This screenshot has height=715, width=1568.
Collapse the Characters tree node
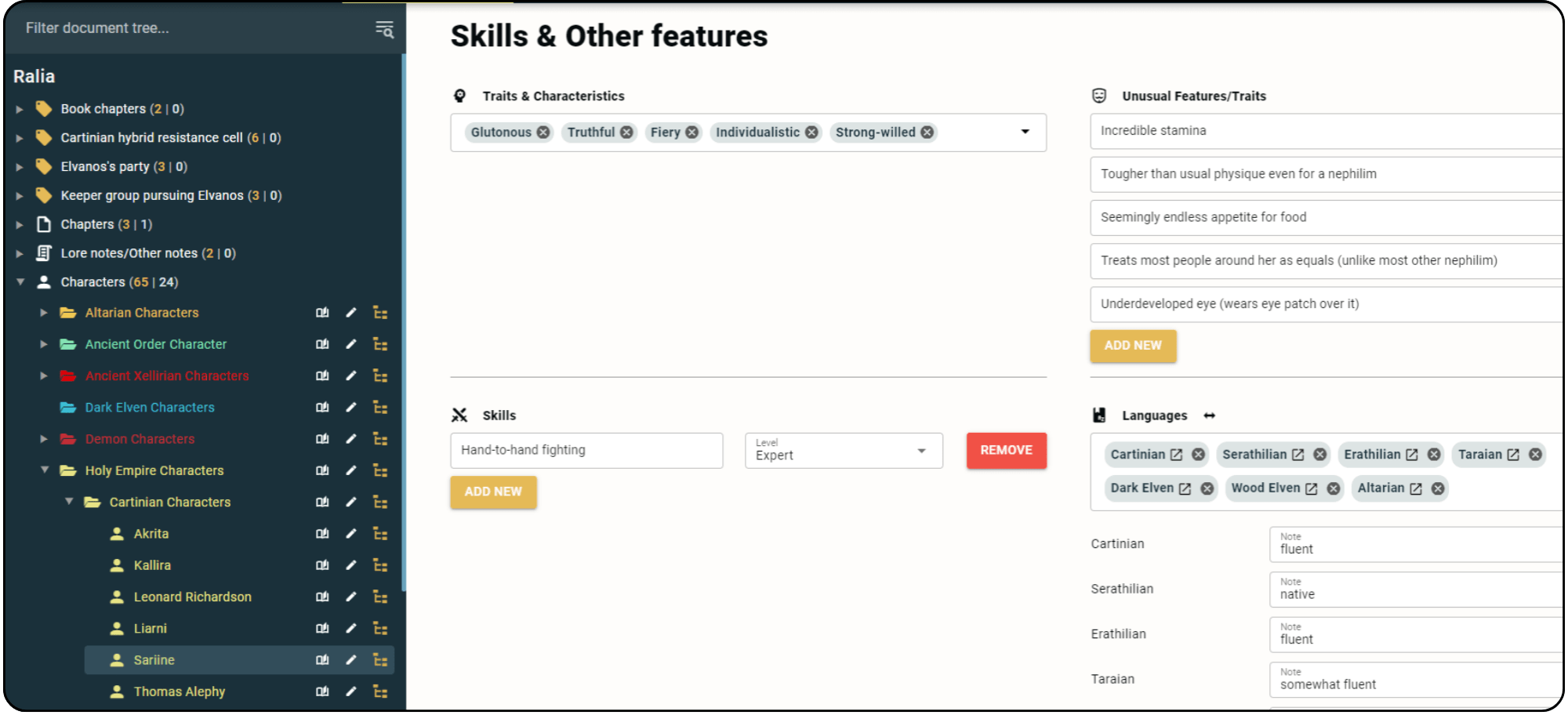(19, 281)
